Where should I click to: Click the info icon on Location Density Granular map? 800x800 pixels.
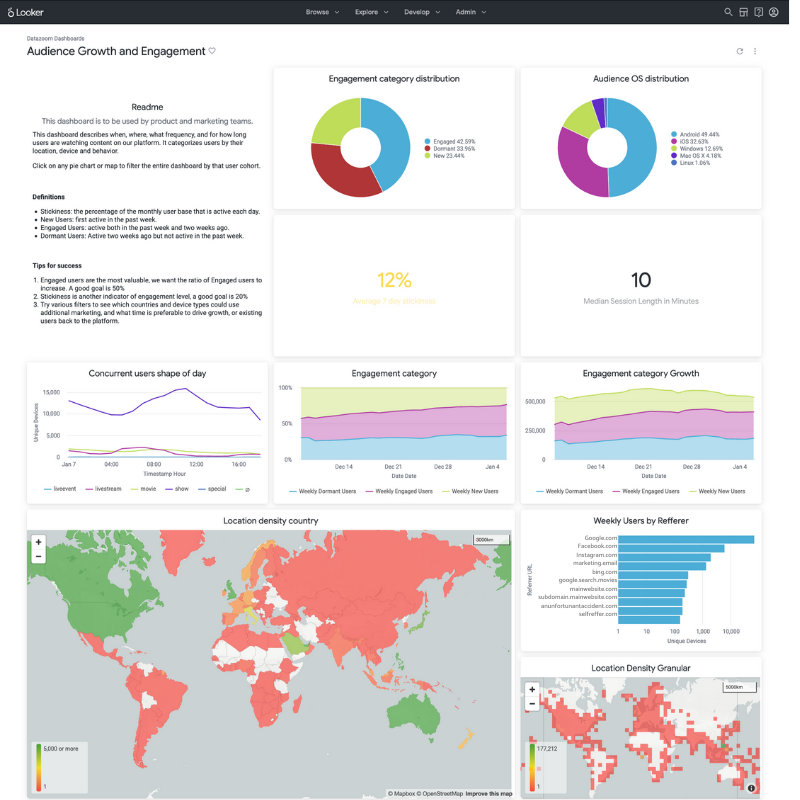click(x=751, y=786)
